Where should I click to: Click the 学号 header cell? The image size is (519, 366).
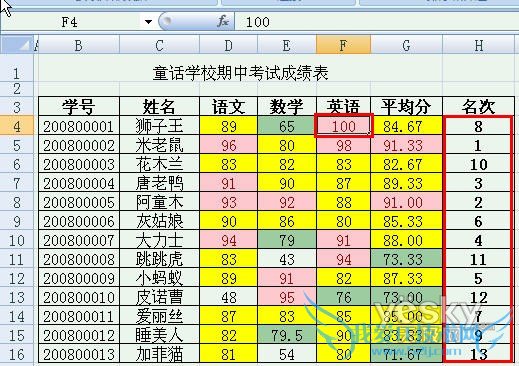(x=79, y=107)
